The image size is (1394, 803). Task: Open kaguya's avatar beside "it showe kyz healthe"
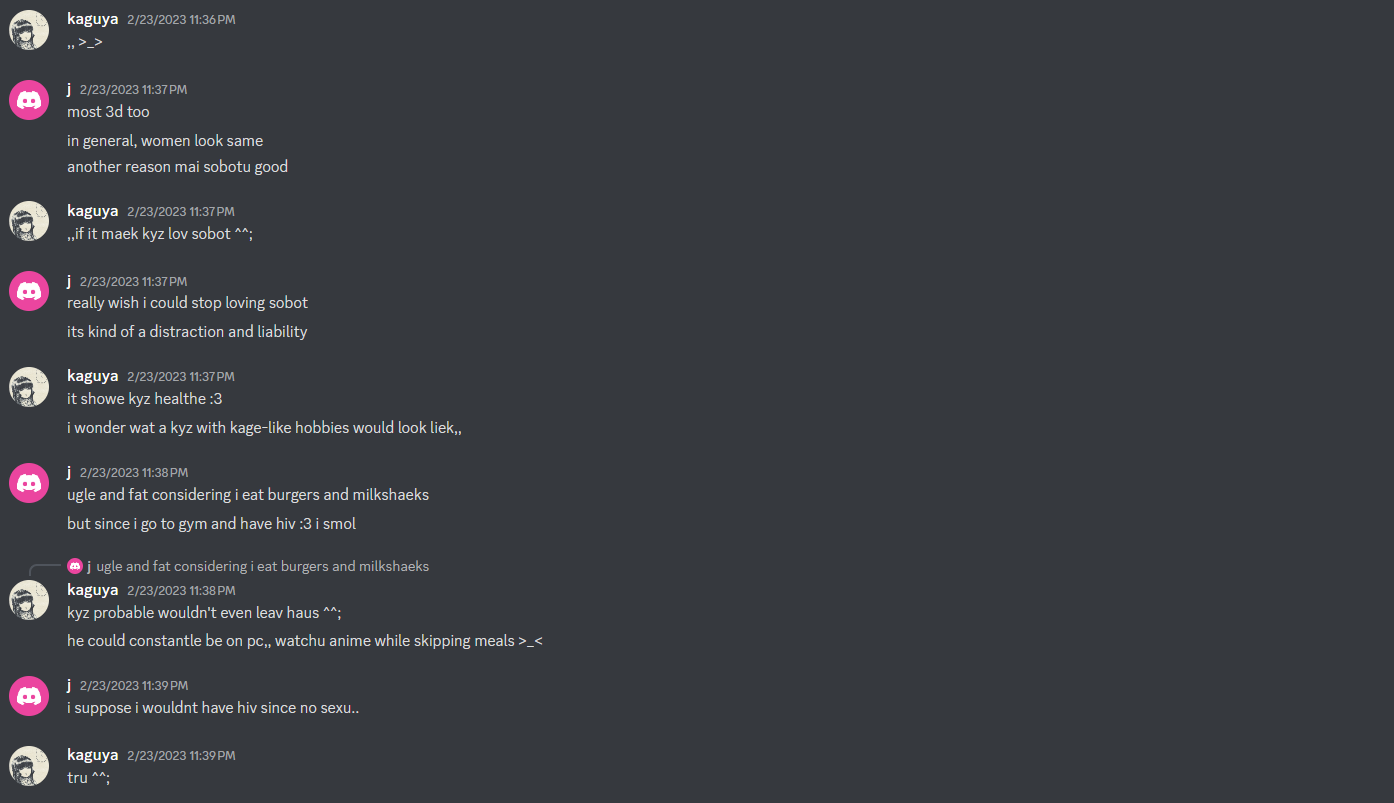29,387
